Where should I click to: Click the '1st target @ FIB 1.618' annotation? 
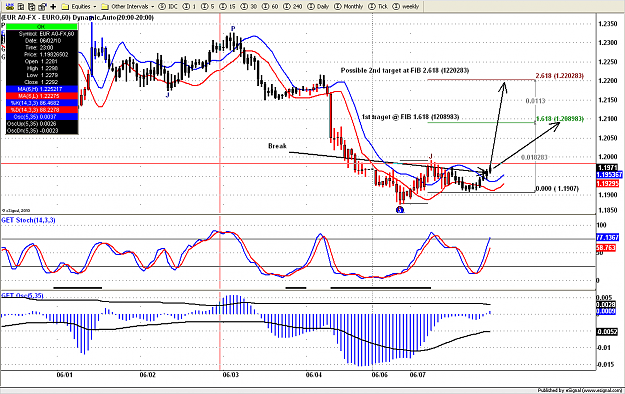click(411, 117)
